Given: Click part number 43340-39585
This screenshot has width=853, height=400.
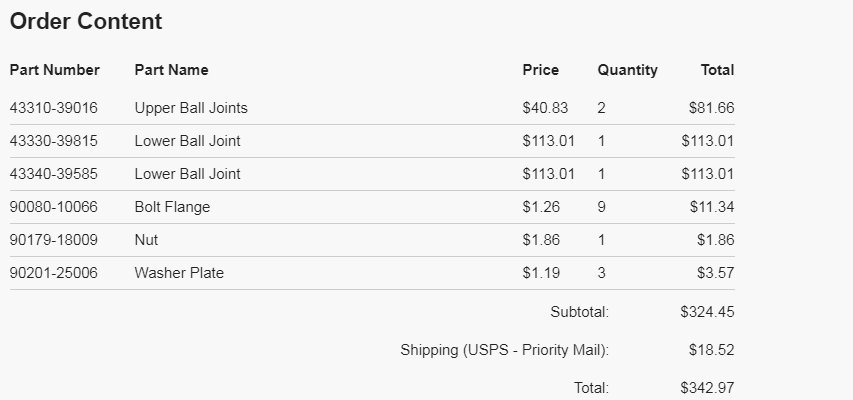Looking at the screenshot, I should tap(54, 174).
